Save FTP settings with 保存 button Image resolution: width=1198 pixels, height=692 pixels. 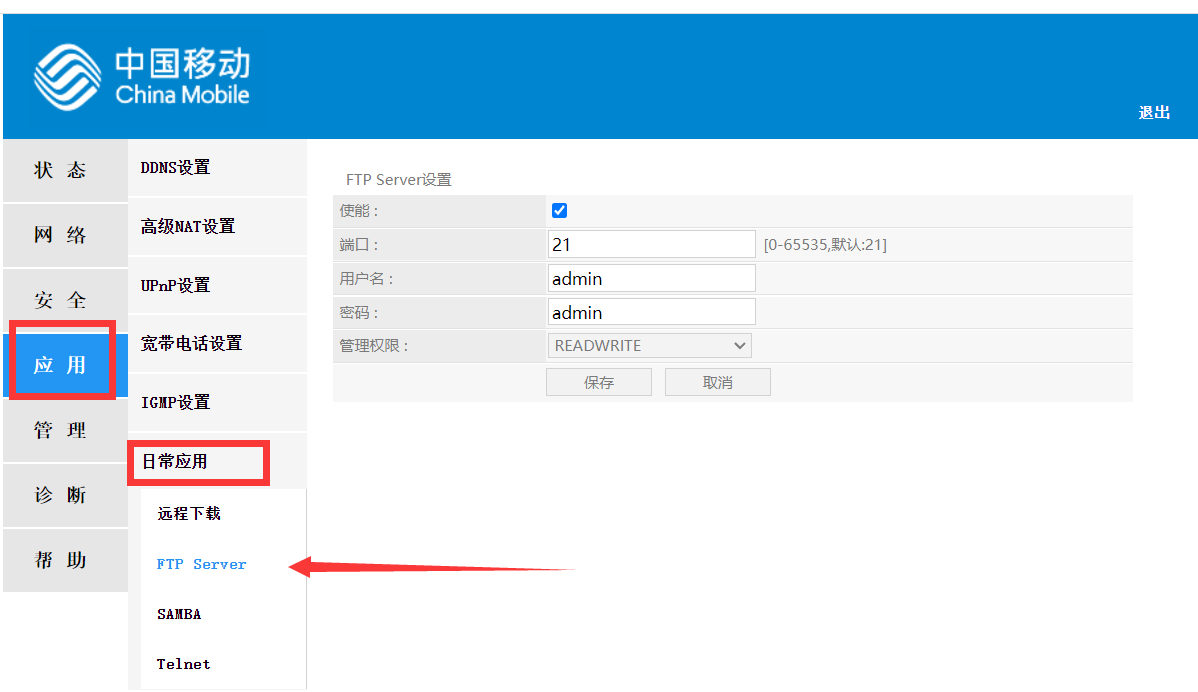click(x=599, y=382)
